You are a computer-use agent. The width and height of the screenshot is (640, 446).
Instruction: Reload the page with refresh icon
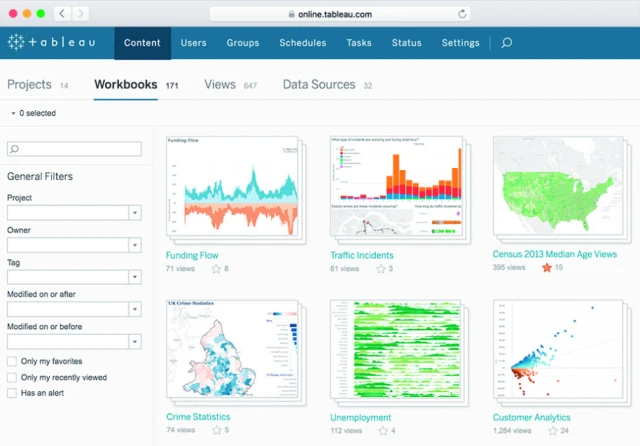pyautogui.click(x=462, y=14)
